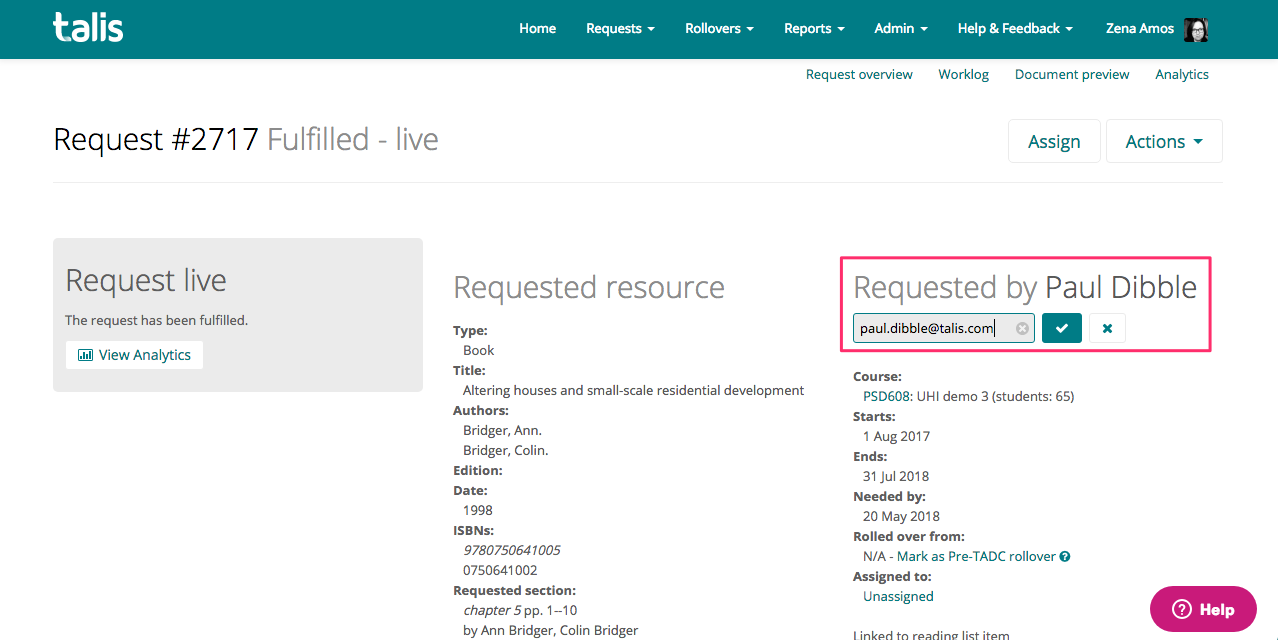The width and height of the screenshot is (1278, 640).
Task: Click the start date '1 Aug 2017'
Action: point(896,436)
